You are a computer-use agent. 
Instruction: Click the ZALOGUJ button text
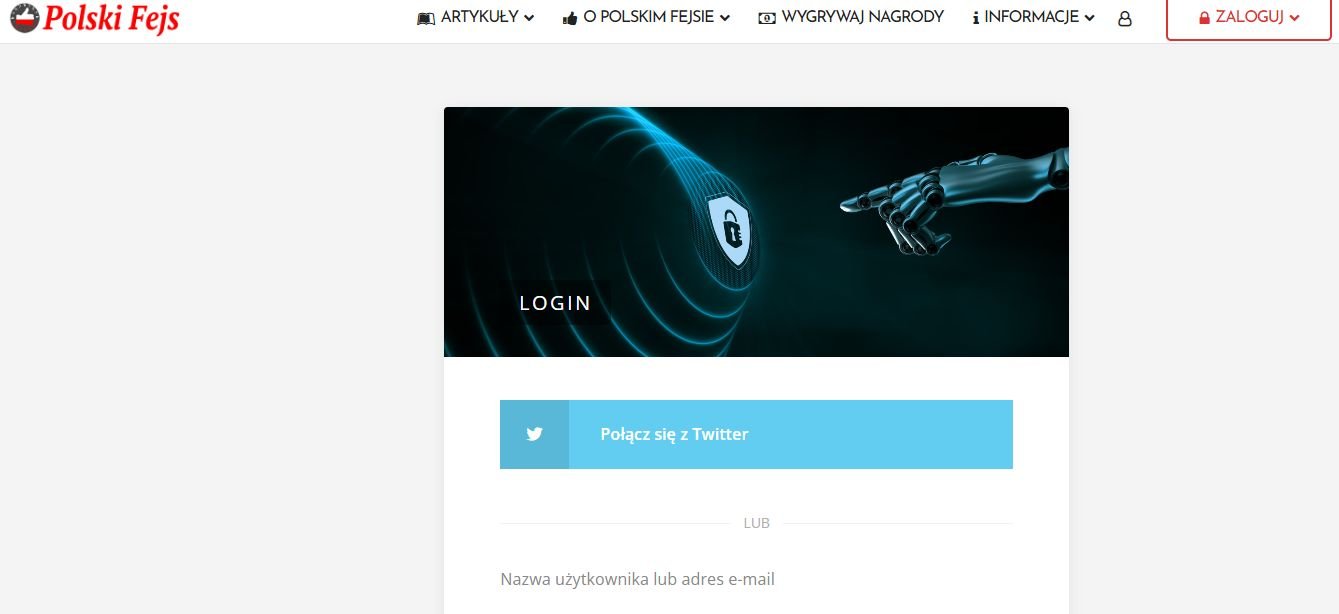coord(1249,17)
